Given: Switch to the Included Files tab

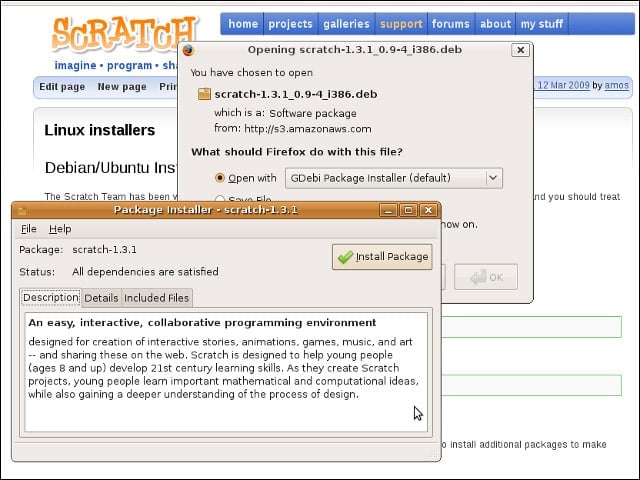Looking at the screenshot, I should [156, 298].
